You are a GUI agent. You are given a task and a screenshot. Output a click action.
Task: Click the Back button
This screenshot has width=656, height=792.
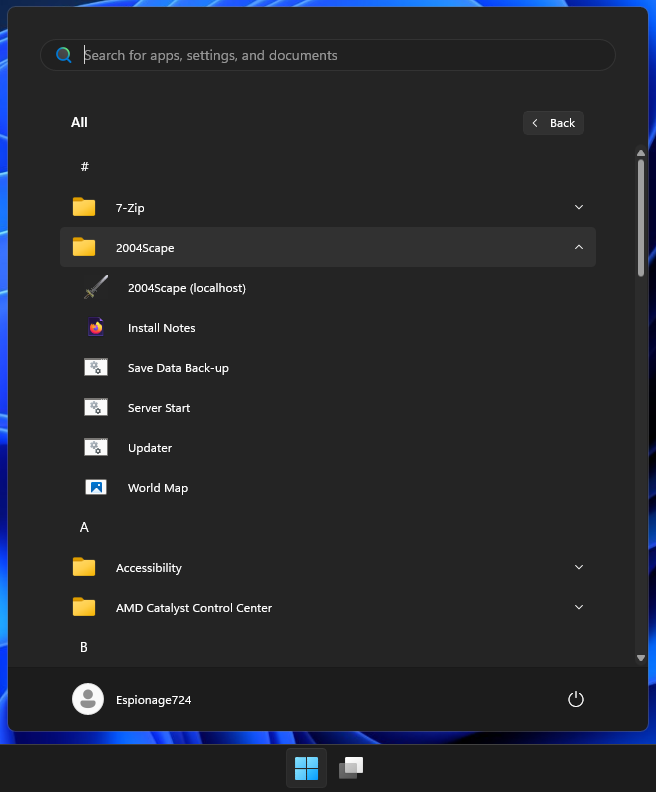(553, 123)
